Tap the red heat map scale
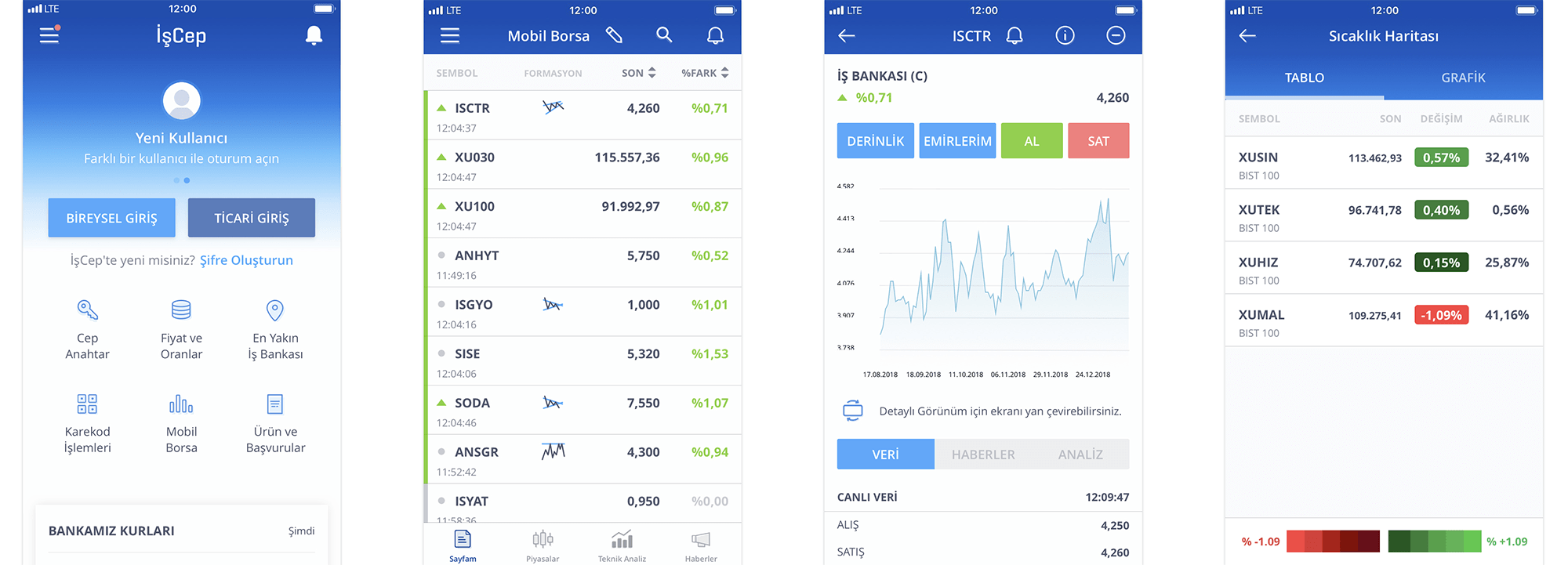The width and height of the screenshot is (1568, 565). [1333, 541]
